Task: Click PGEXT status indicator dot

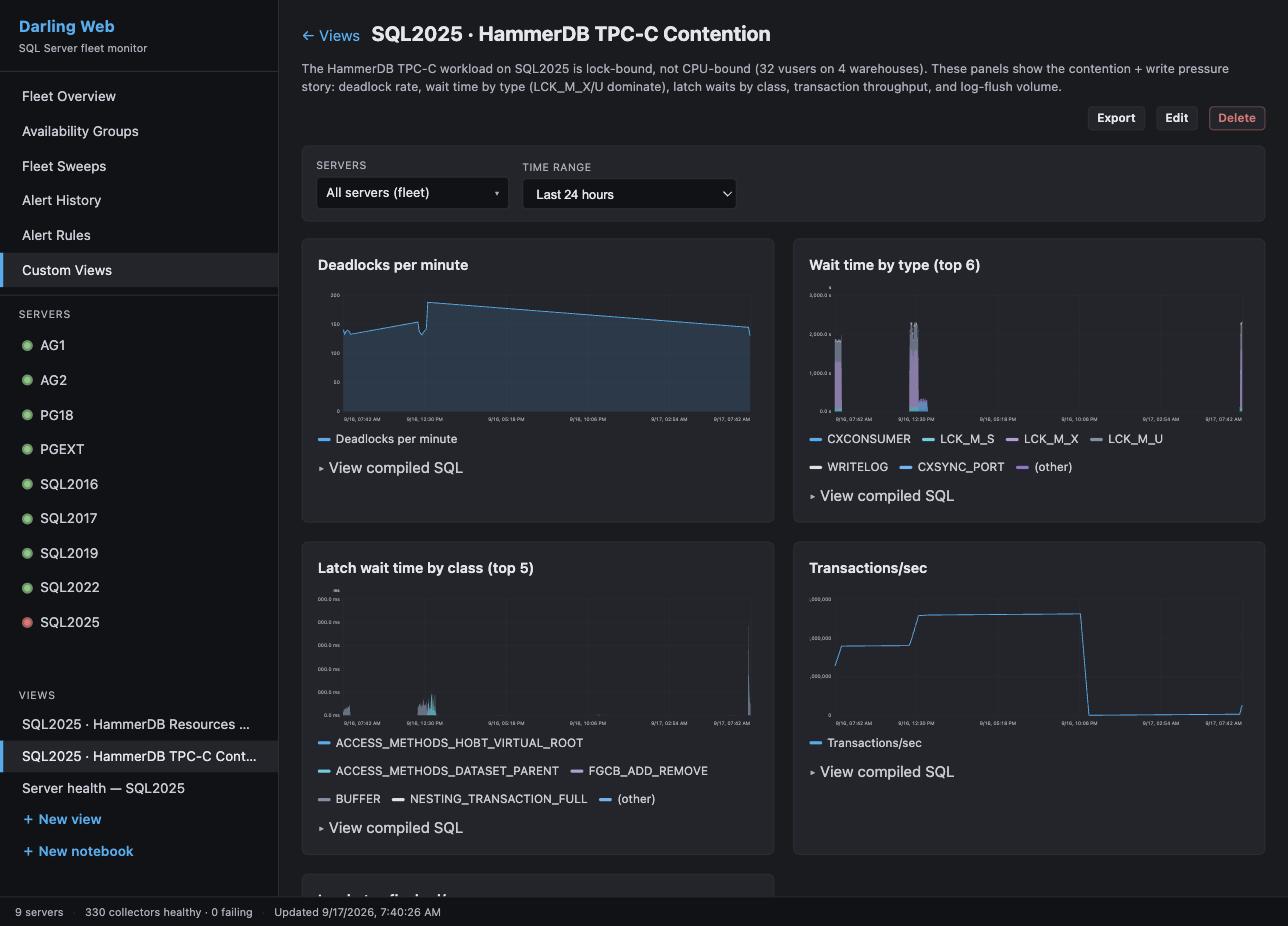Action: (28, 449)
